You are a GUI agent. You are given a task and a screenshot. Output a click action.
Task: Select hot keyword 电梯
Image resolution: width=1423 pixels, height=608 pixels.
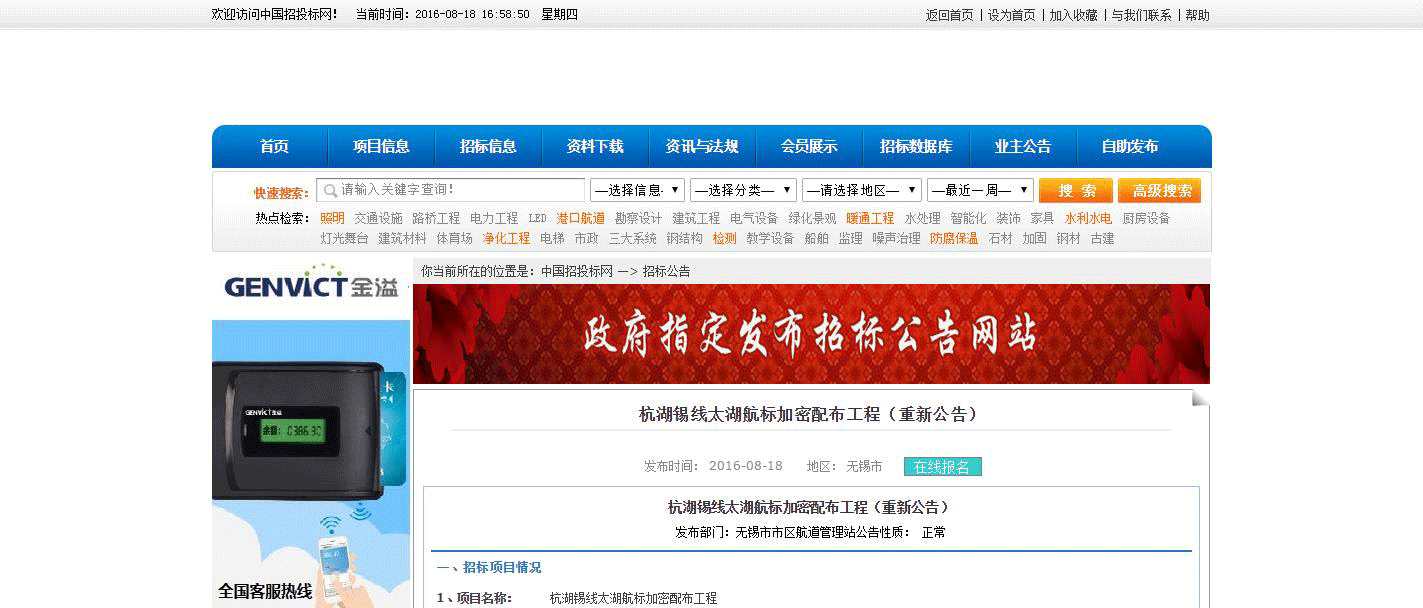click(552, 238)
